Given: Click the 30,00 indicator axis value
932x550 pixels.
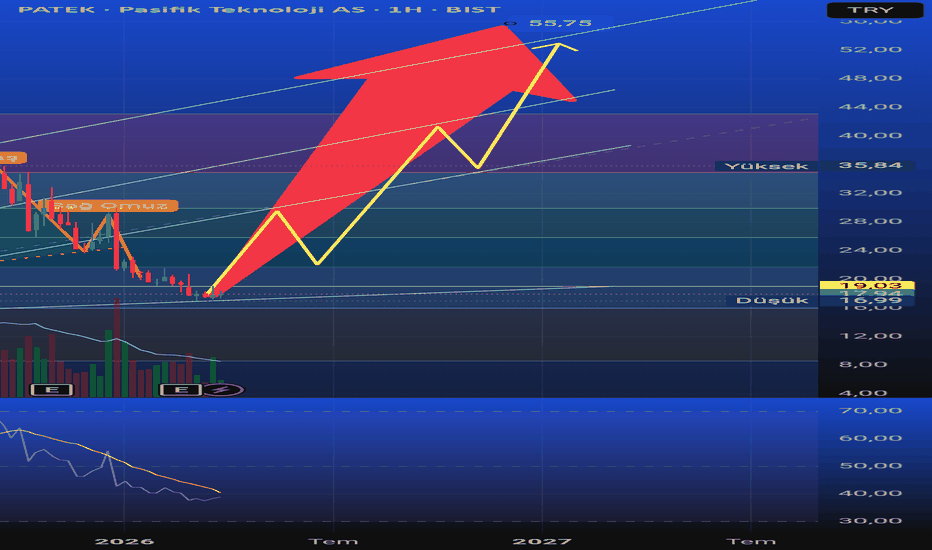Looking at the screenshot, I should click(871, 521).
